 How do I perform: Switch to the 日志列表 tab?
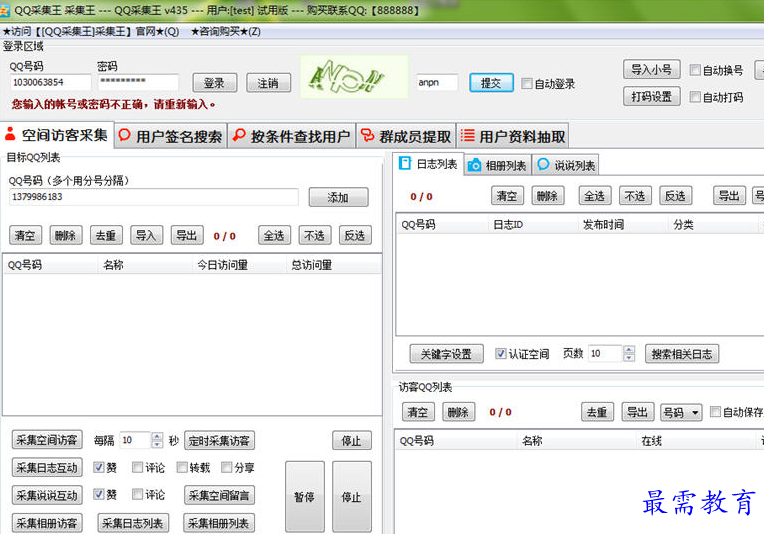(428, 164)
